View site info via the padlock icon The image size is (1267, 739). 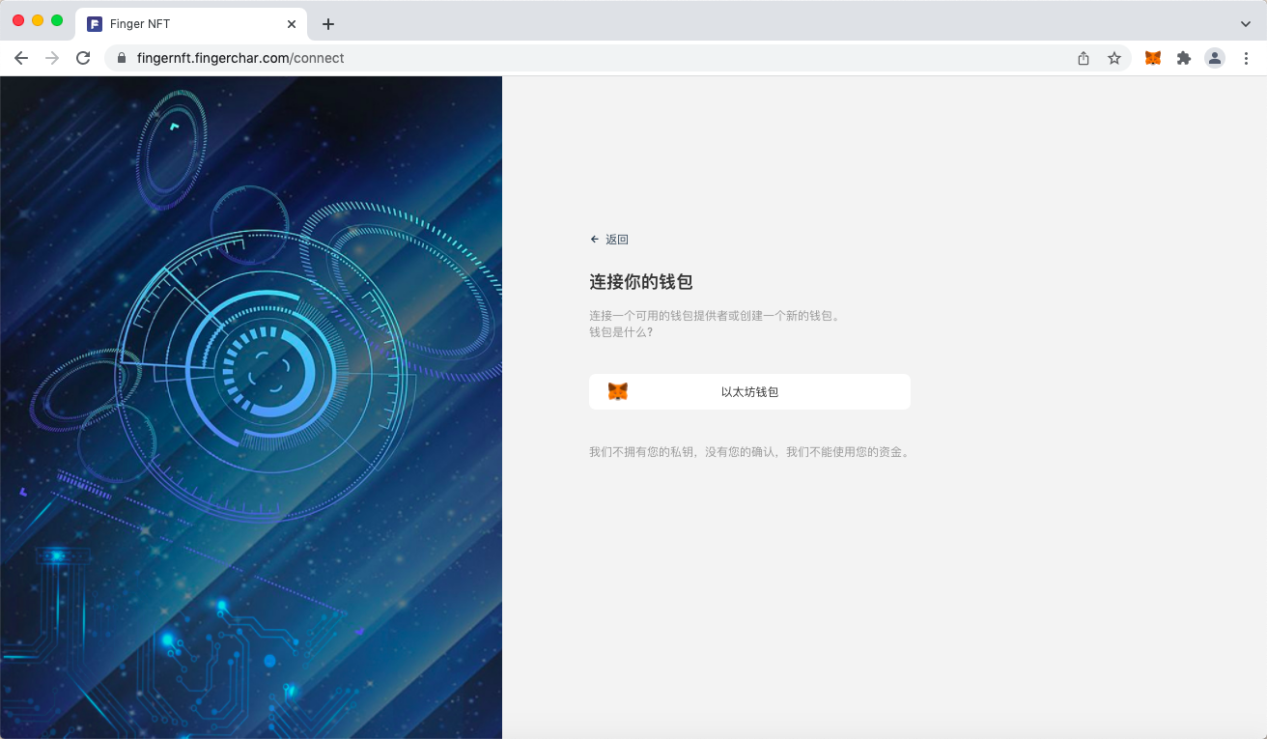122,58
